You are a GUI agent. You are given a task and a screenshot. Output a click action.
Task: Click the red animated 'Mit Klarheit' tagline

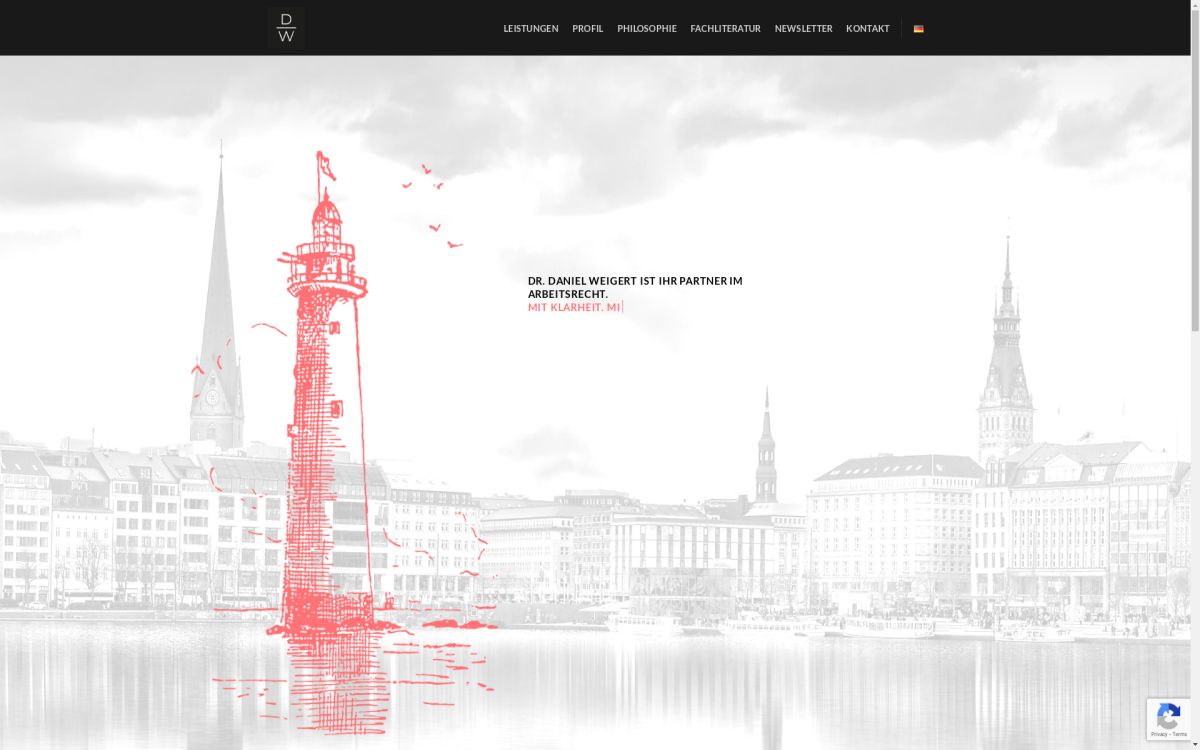coord(573,308)
